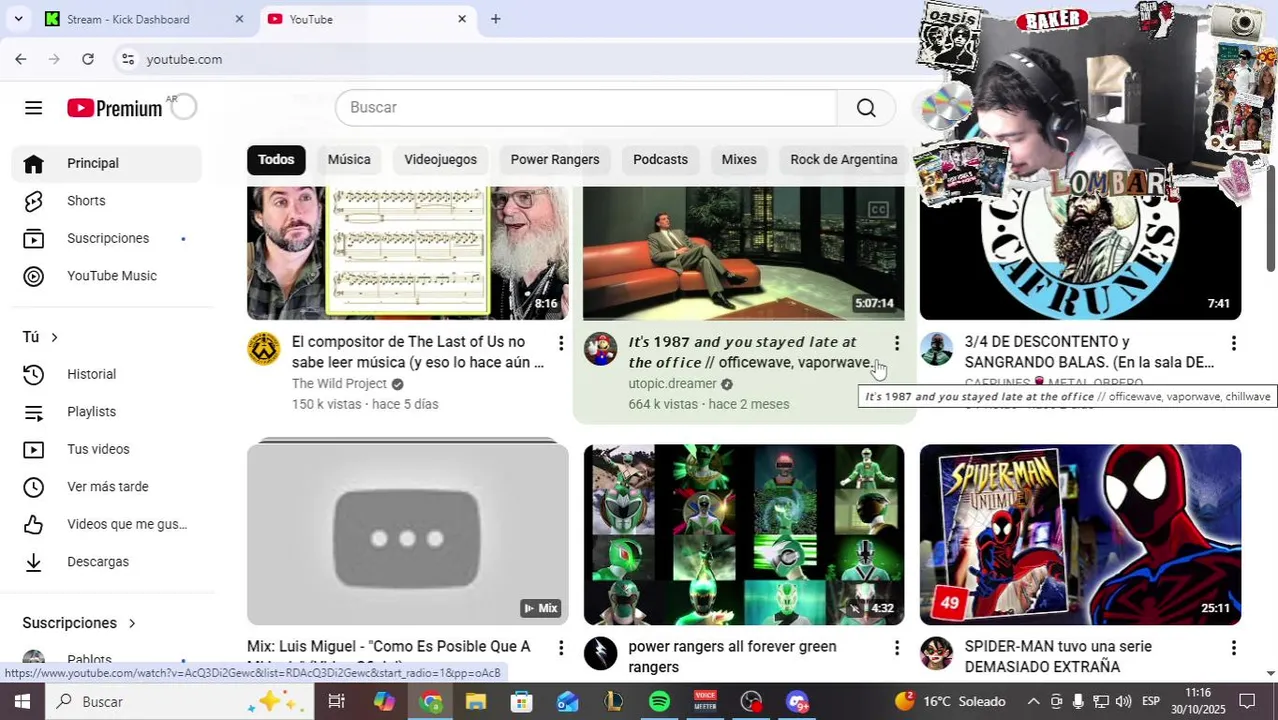
Task: Open Ver más tarde list
Action: (x=106, y=487)
